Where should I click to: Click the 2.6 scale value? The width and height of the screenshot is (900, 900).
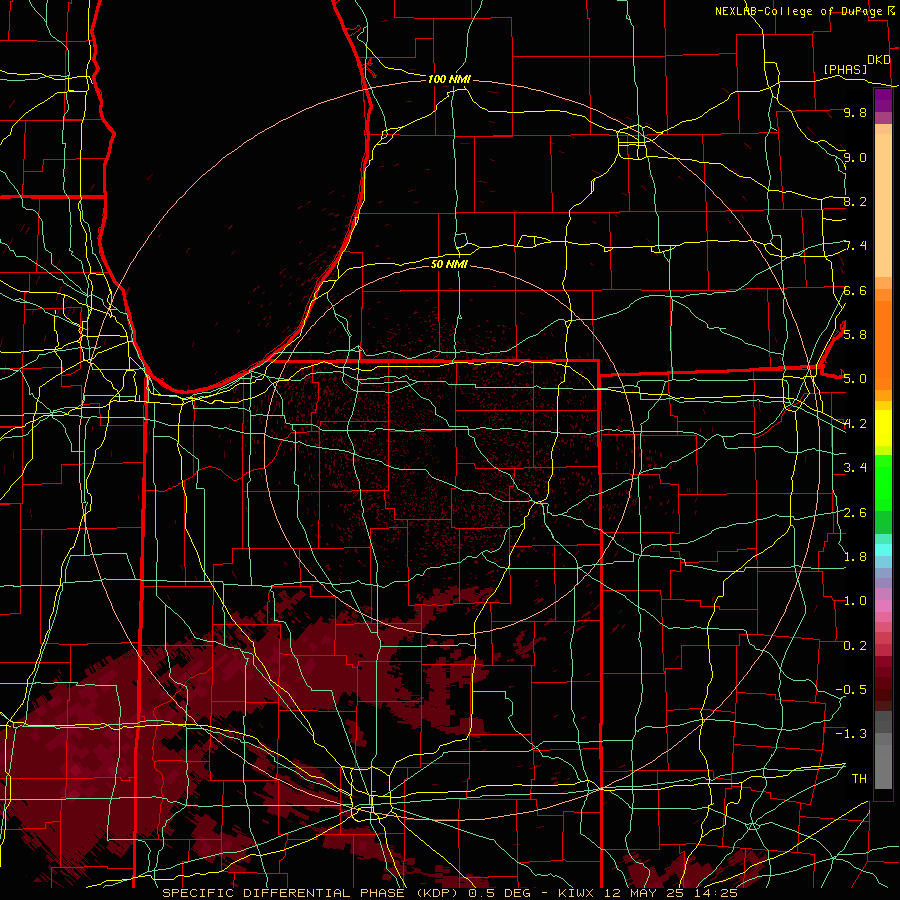coord(855,513)
